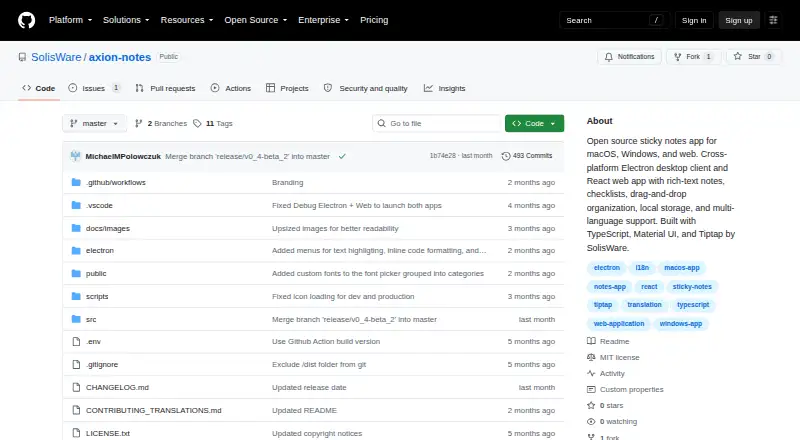Click the .env file icon
Screen dimensions: 800x440
pos(76,341)
